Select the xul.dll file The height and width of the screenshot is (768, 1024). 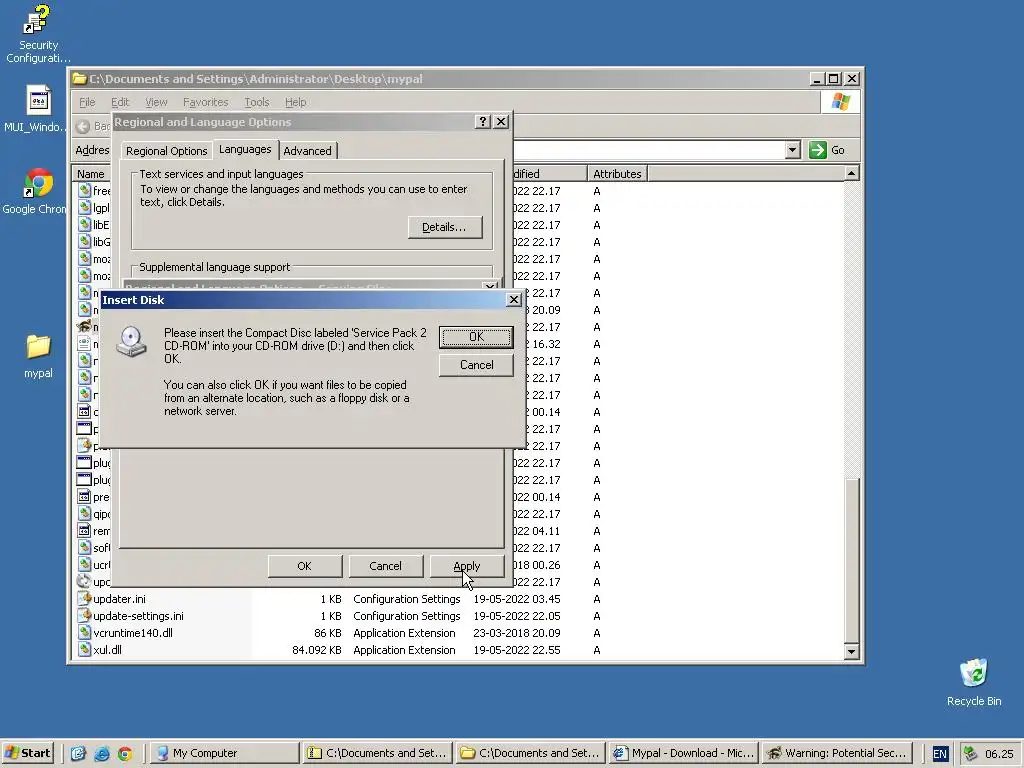click(x=107, y=650)
